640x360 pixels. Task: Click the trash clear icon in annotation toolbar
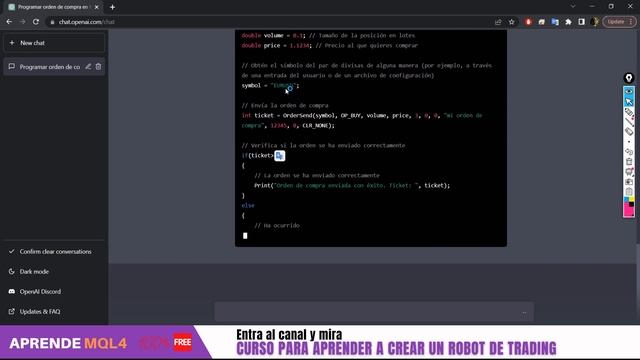pos(629,162)
